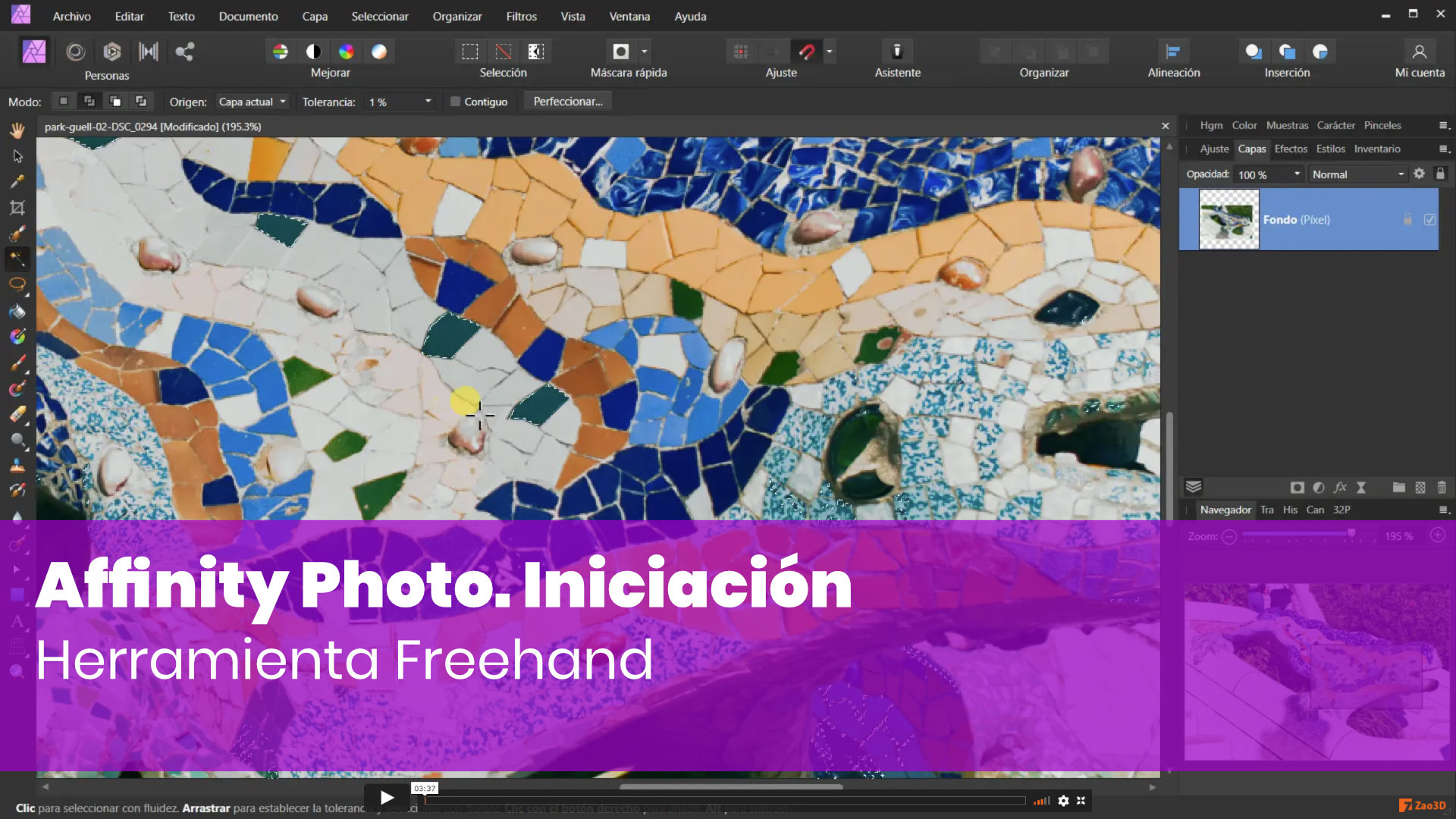
Task: Set selection Modo to Subtract
Action: [x=115, y=101]
